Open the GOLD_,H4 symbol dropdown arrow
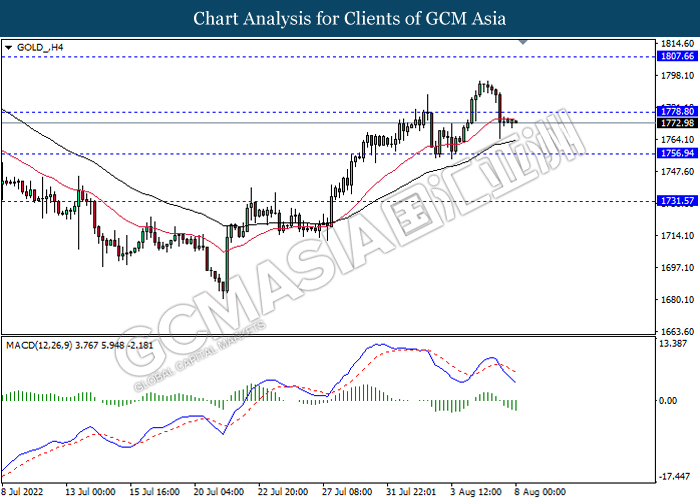The width and height of the screenshot is (700, 500). pyautogui.click(x=8, y=47)
